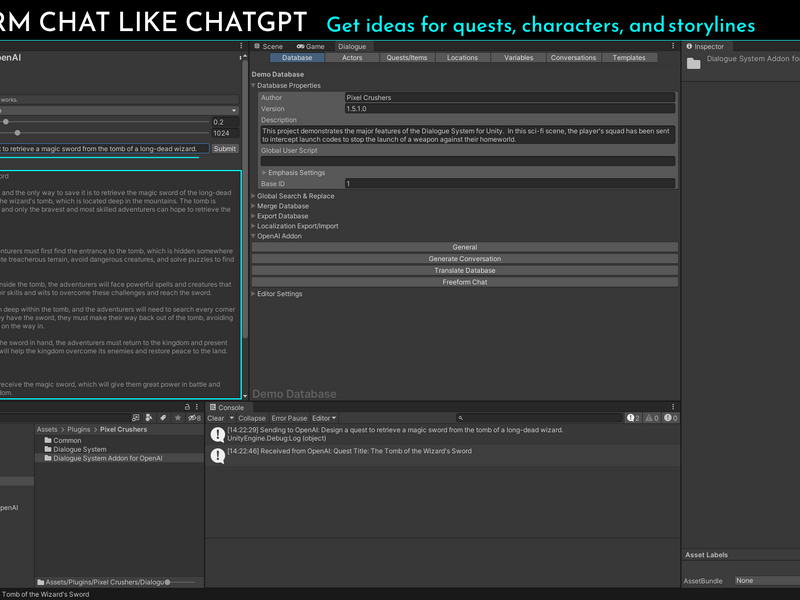Screen dimensions: 800x600
Task: Switch to the Game tab
Action: [311, 46]
